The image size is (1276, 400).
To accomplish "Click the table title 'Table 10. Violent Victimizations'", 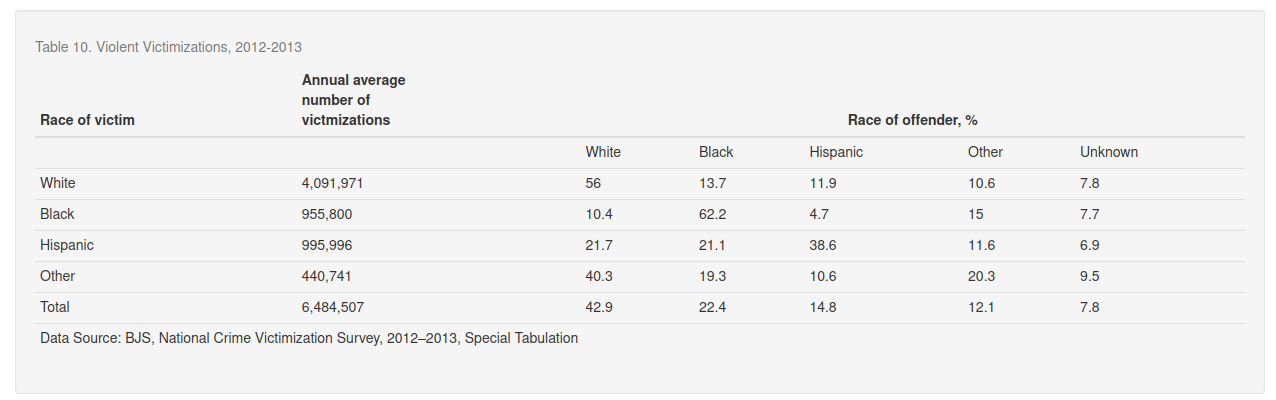I will pyautogui.click(x=168, y=47).
